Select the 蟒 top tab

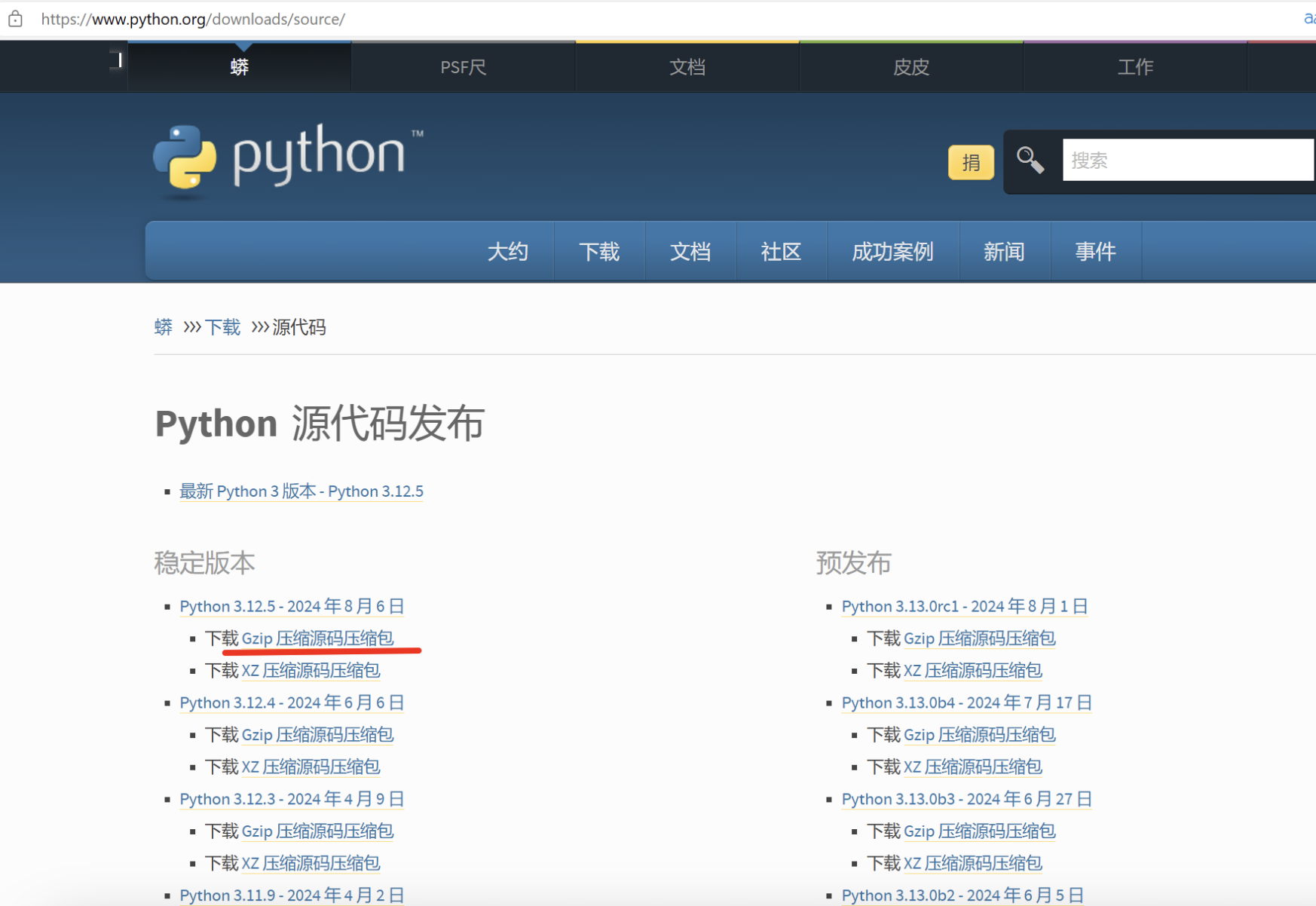(240, 67)
